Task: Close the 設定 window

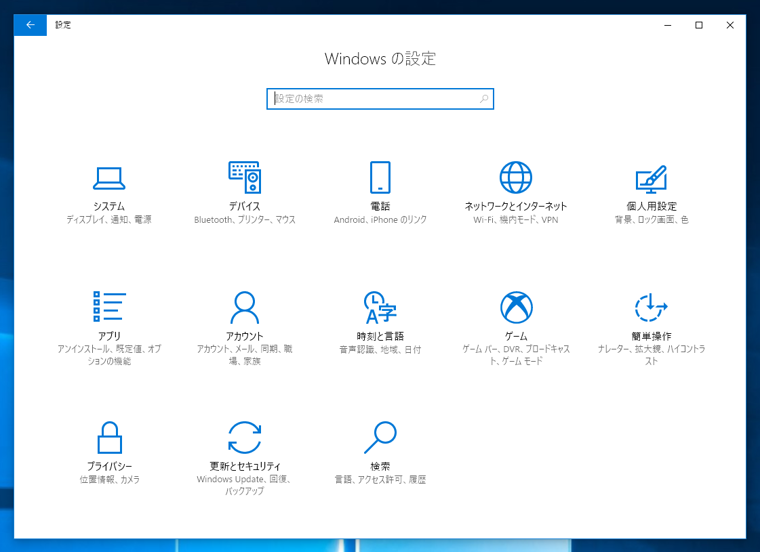Action: pos(730,25)
